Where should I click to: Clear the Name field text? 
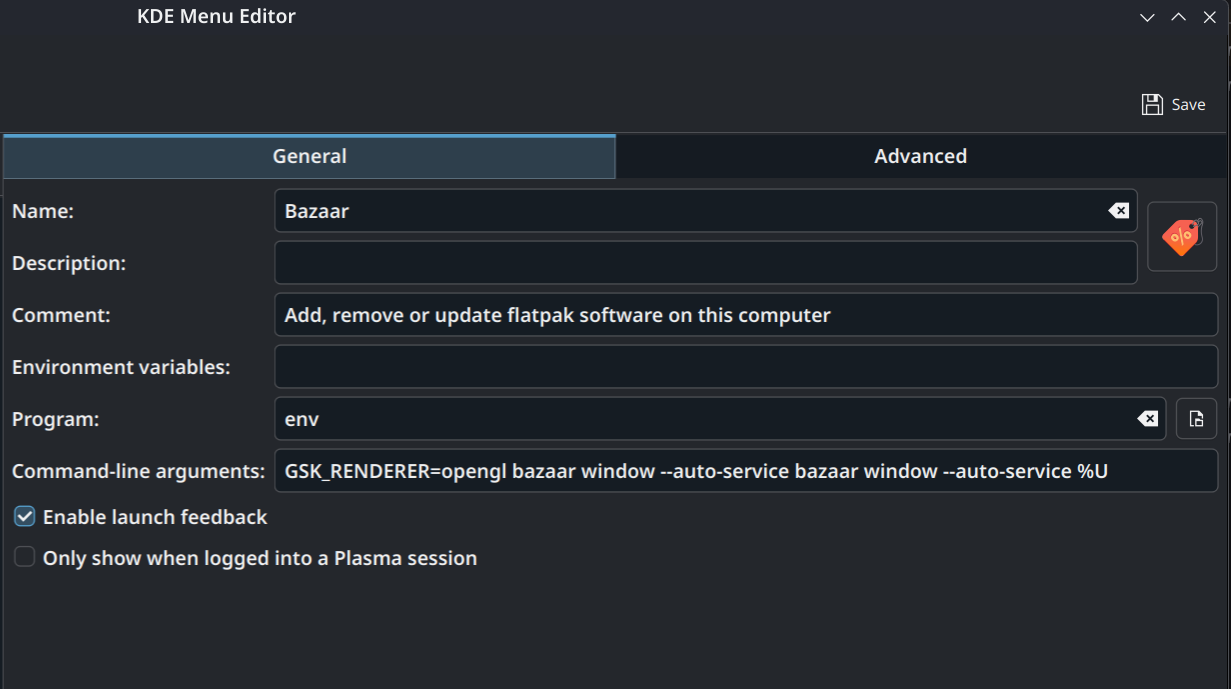(x=1118, y=211)
